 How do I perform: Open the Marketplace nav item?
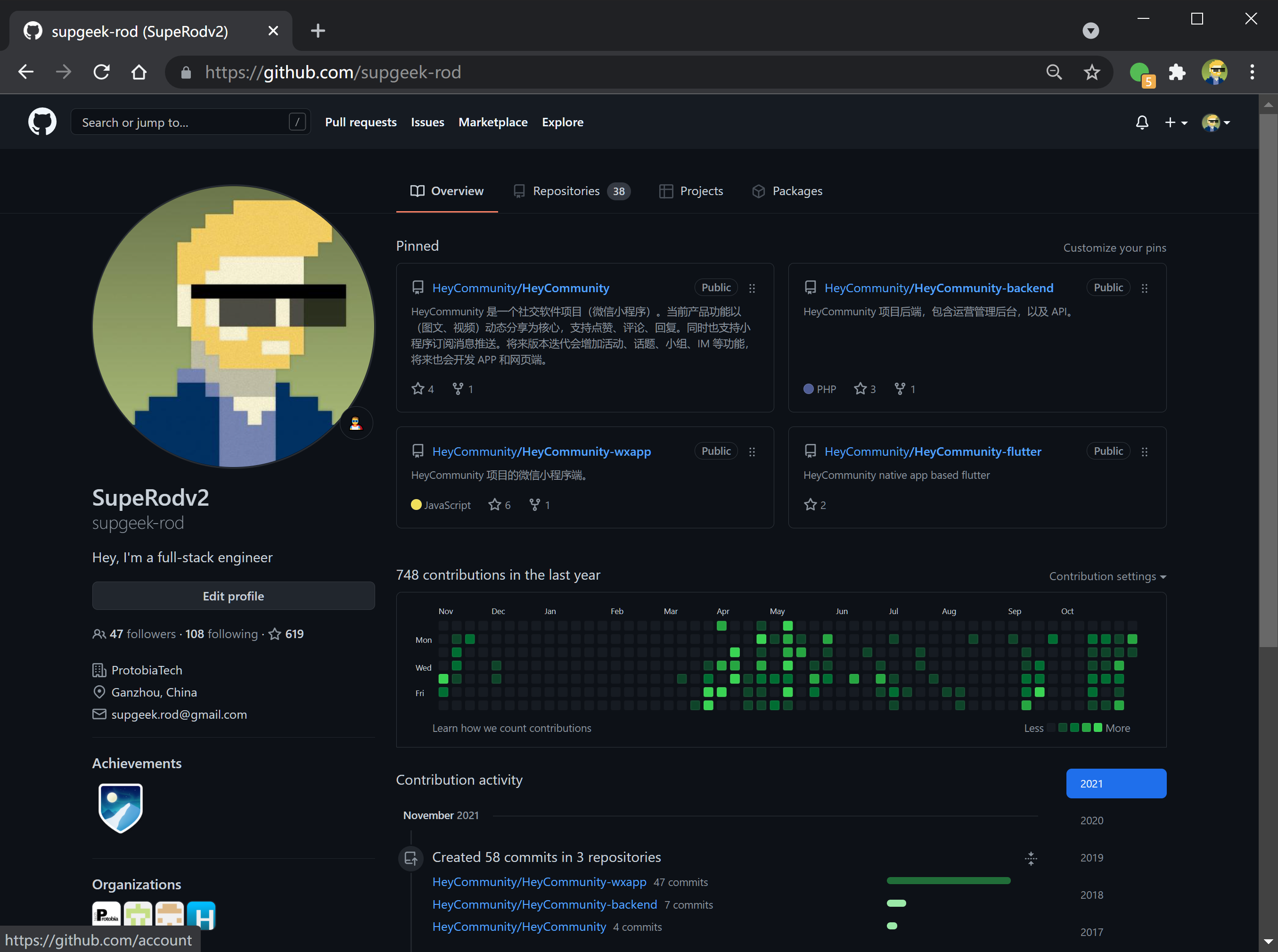(492, 122)
